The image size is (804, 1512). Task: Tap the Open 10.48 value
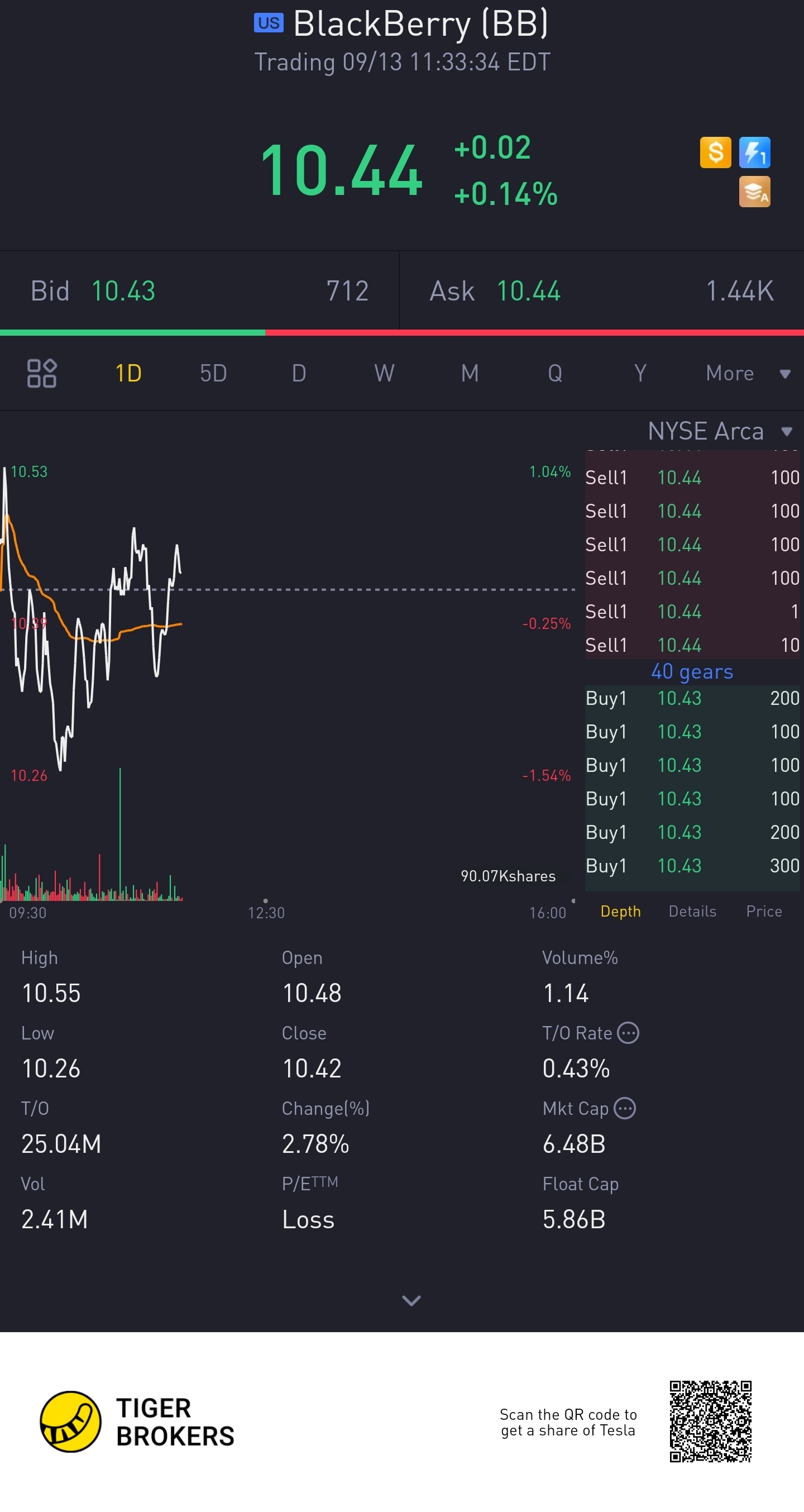coord(312,993)
